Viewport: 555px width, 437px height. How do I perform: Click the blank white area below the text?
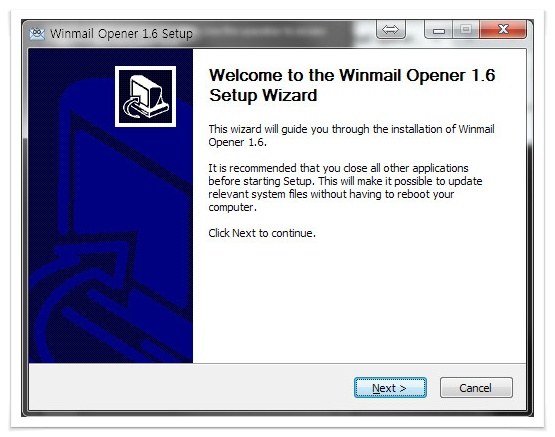(x=359, y=301)
